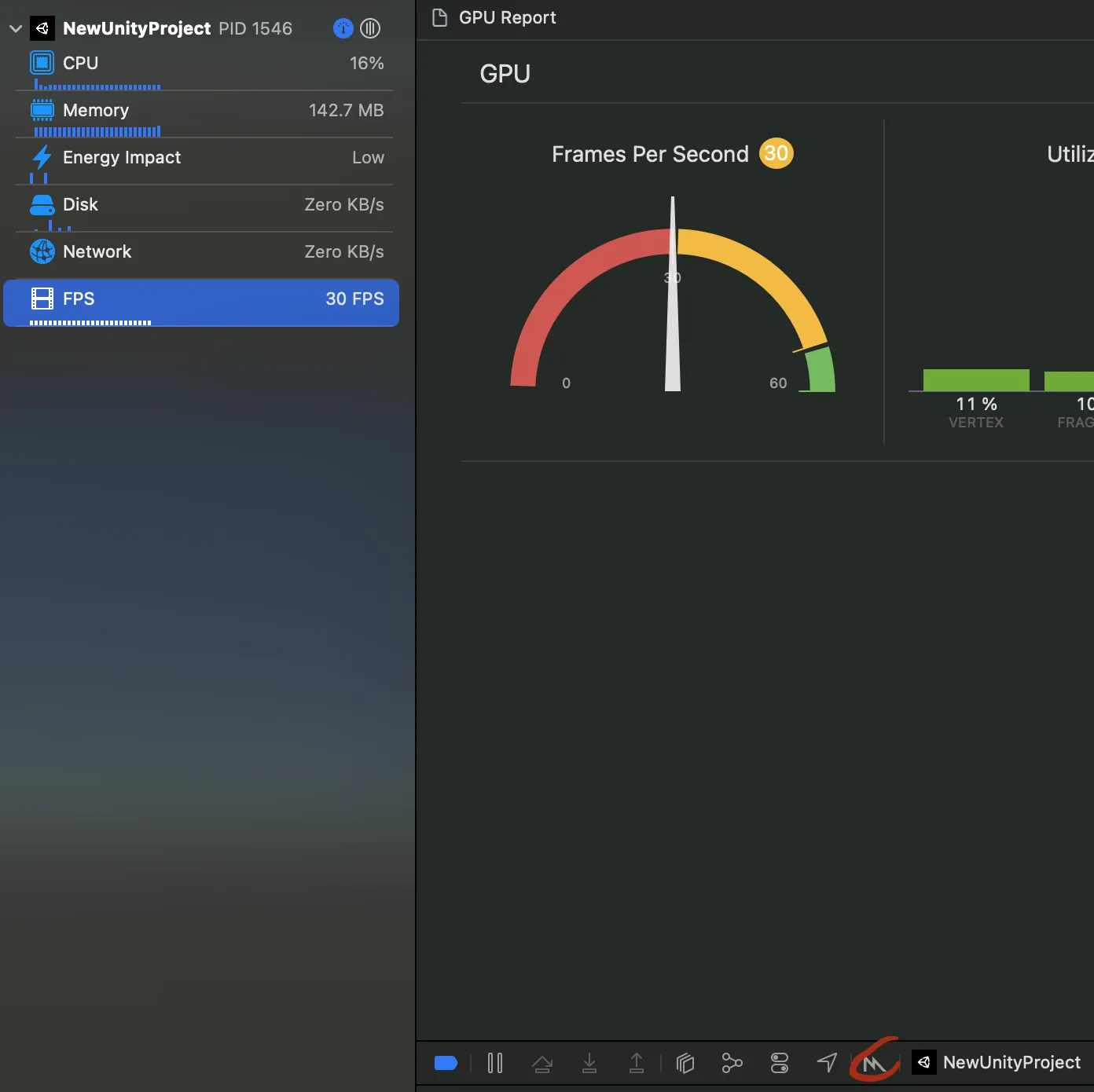
Task: Open the Energy Impact report
Action: click(204, 158)
